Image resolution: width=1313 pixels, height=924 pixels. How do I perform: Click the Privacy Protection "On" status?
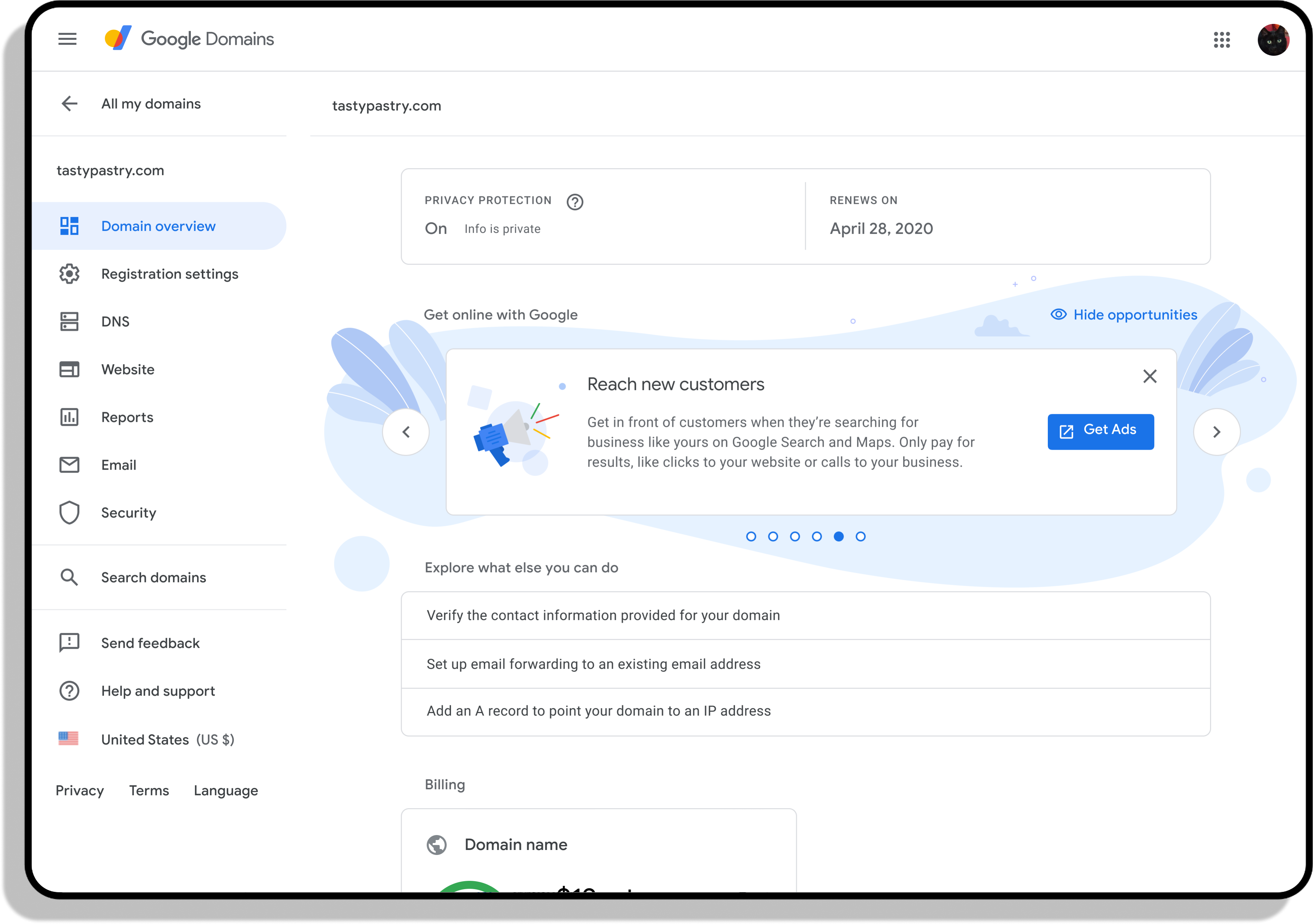436,229
